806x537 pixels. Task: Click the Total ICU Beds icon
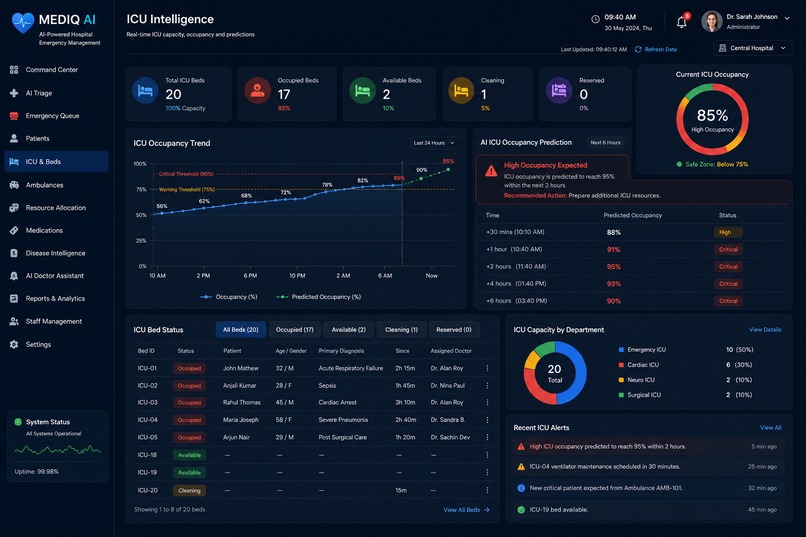pyautogui.click(x=145, y=90)
